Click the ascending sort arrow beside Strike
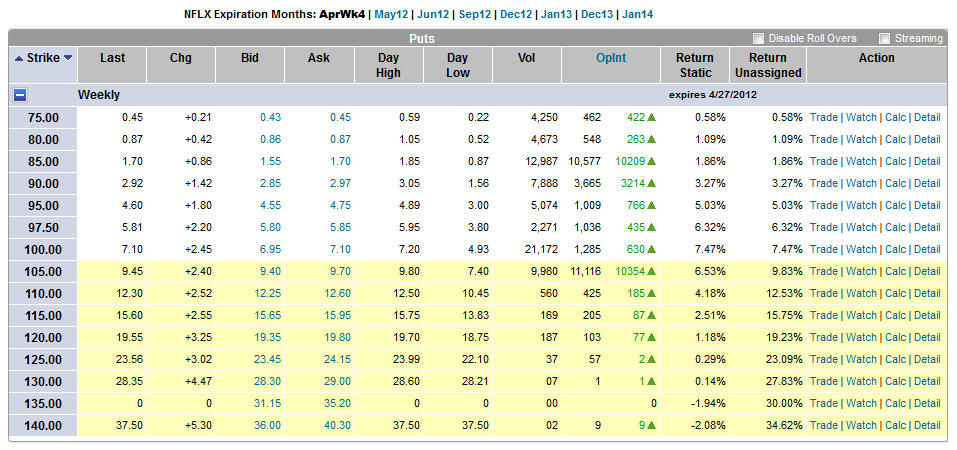This screenshot has width=957, height=450. pos(20,58)
